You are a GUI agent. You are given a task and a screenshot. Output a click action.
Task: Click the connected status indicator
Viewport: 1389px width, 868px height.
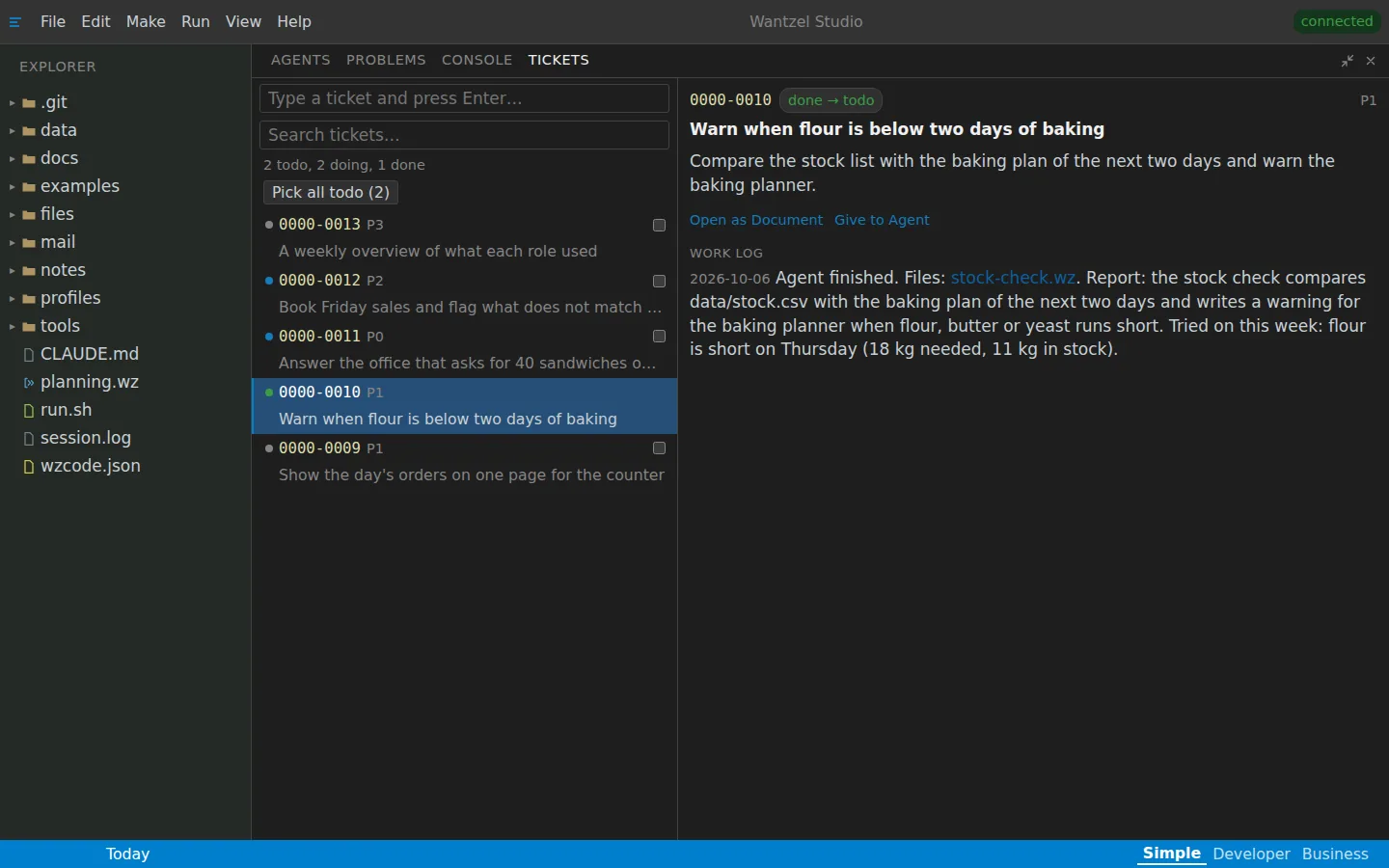point(1337,21)
